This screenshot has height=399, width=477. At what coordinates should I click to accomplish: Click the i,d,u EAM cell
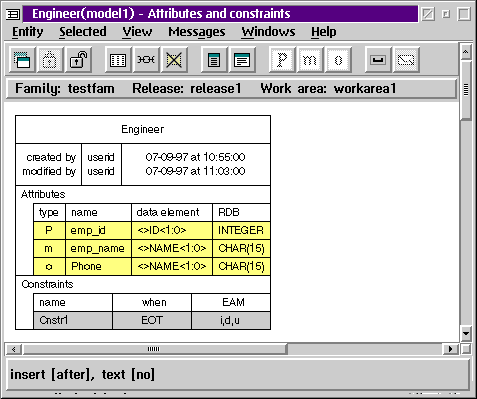tap(231, 321)
